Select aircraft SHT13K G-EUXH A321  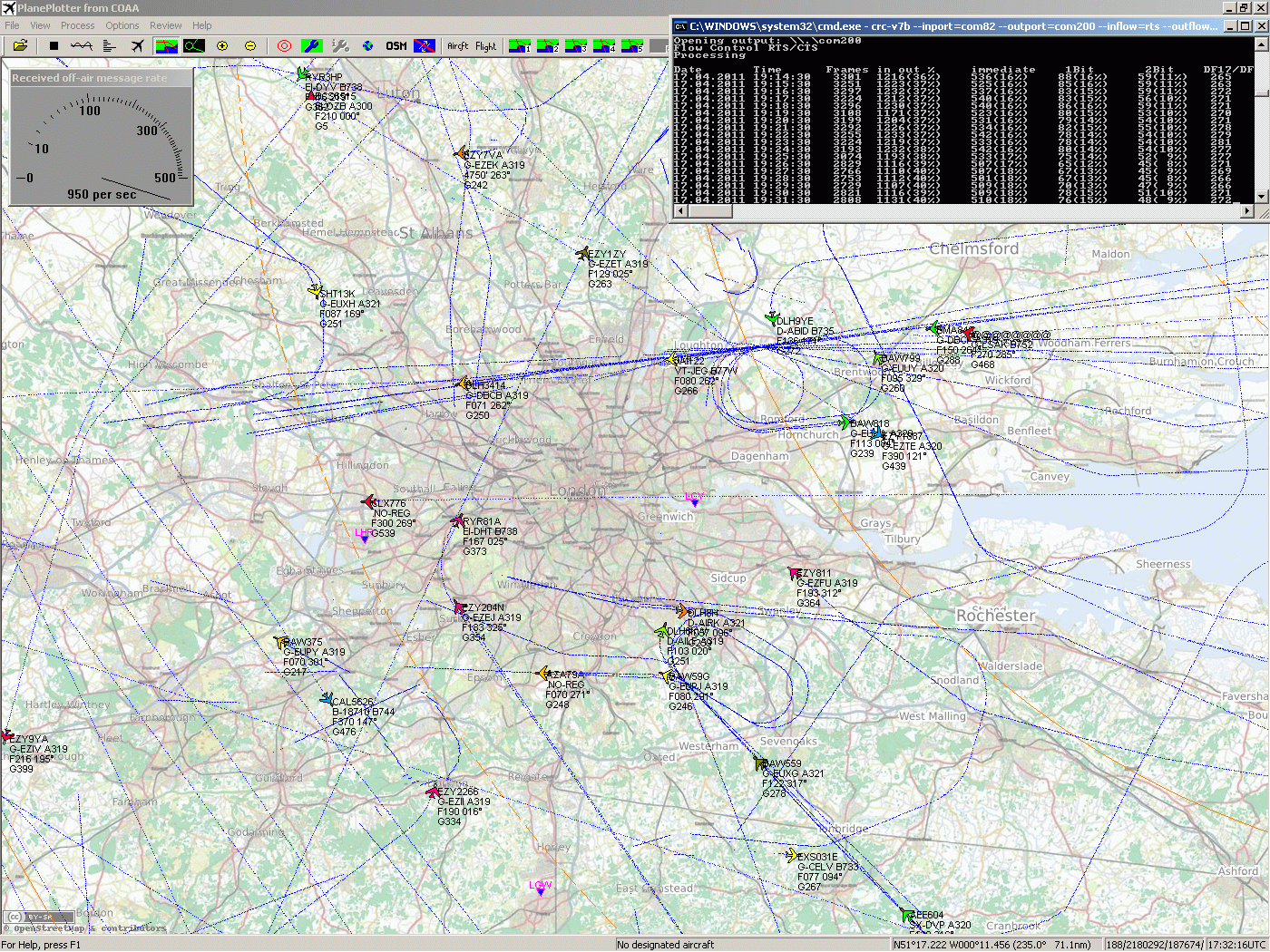(x=316, y=291)
